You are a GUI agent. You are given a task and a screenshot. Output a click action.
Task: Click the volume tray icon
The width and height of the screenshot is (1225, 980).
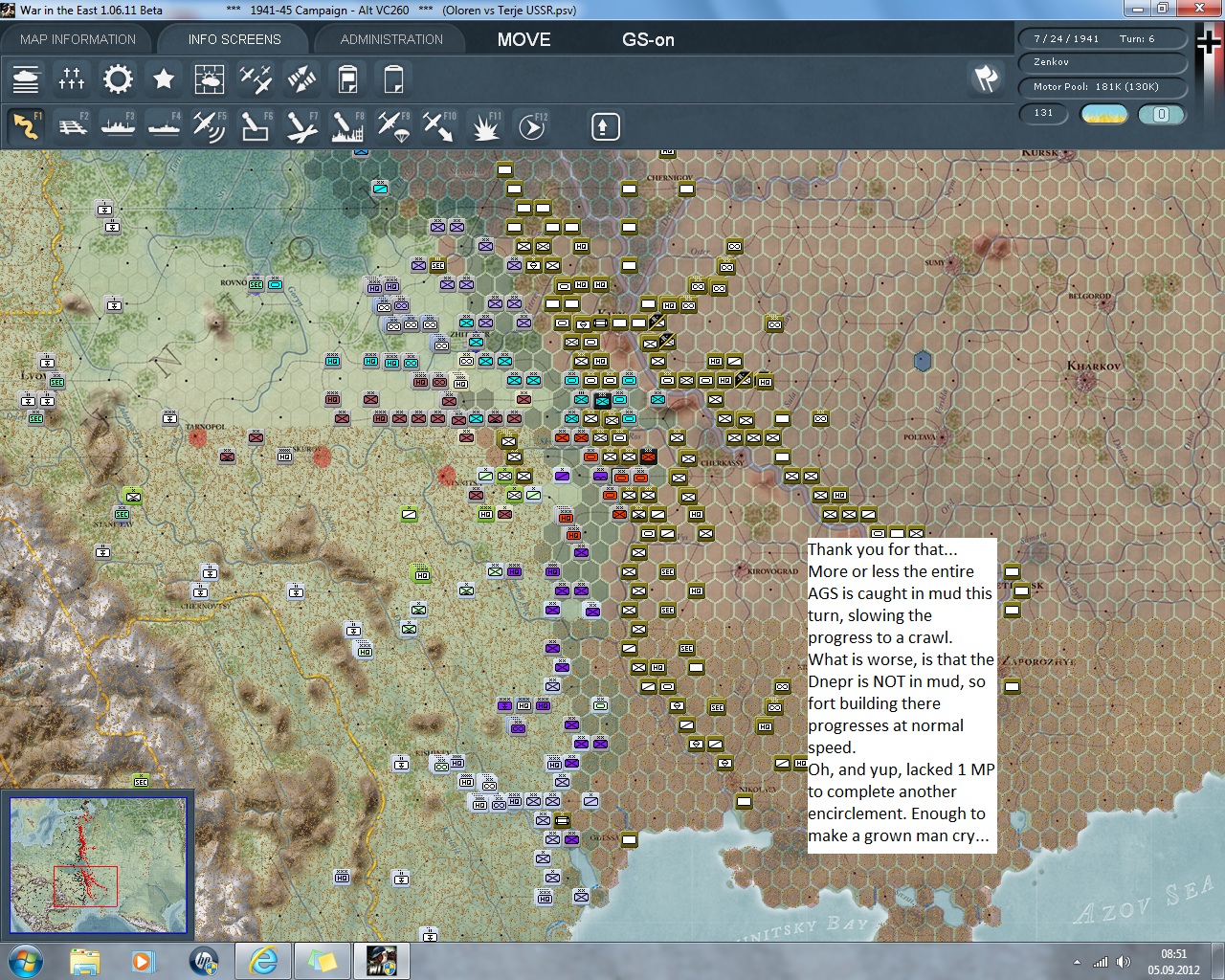click(1124, 962)
